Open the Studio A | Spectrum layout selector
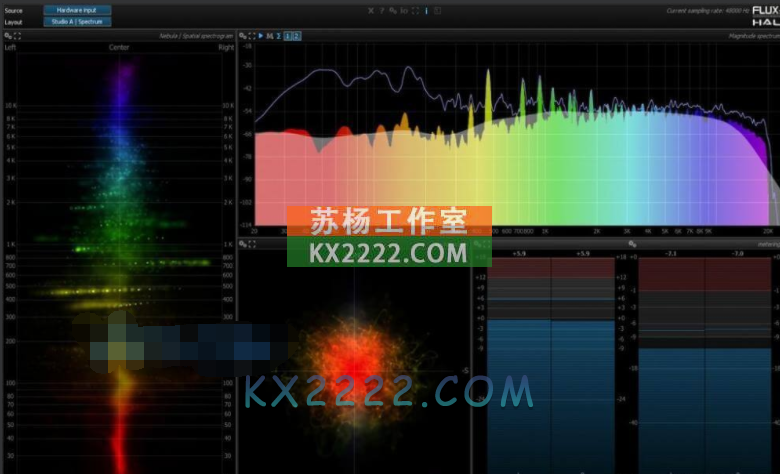Image resolution: width=780 pixels, height=474 pixels. (77, 21)
